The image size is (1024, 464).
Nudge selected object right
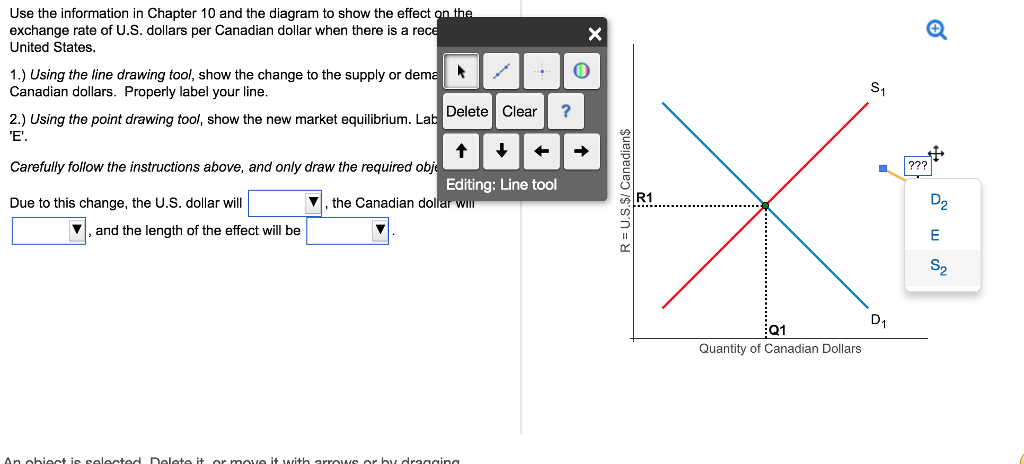coord(581,153)
